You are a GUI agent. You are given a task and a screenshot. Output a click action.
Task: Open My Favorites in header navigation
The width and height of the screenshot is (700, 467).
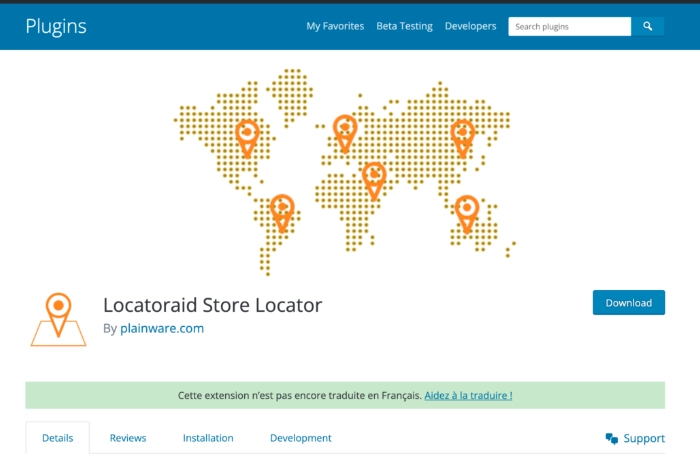pos(335,26)
